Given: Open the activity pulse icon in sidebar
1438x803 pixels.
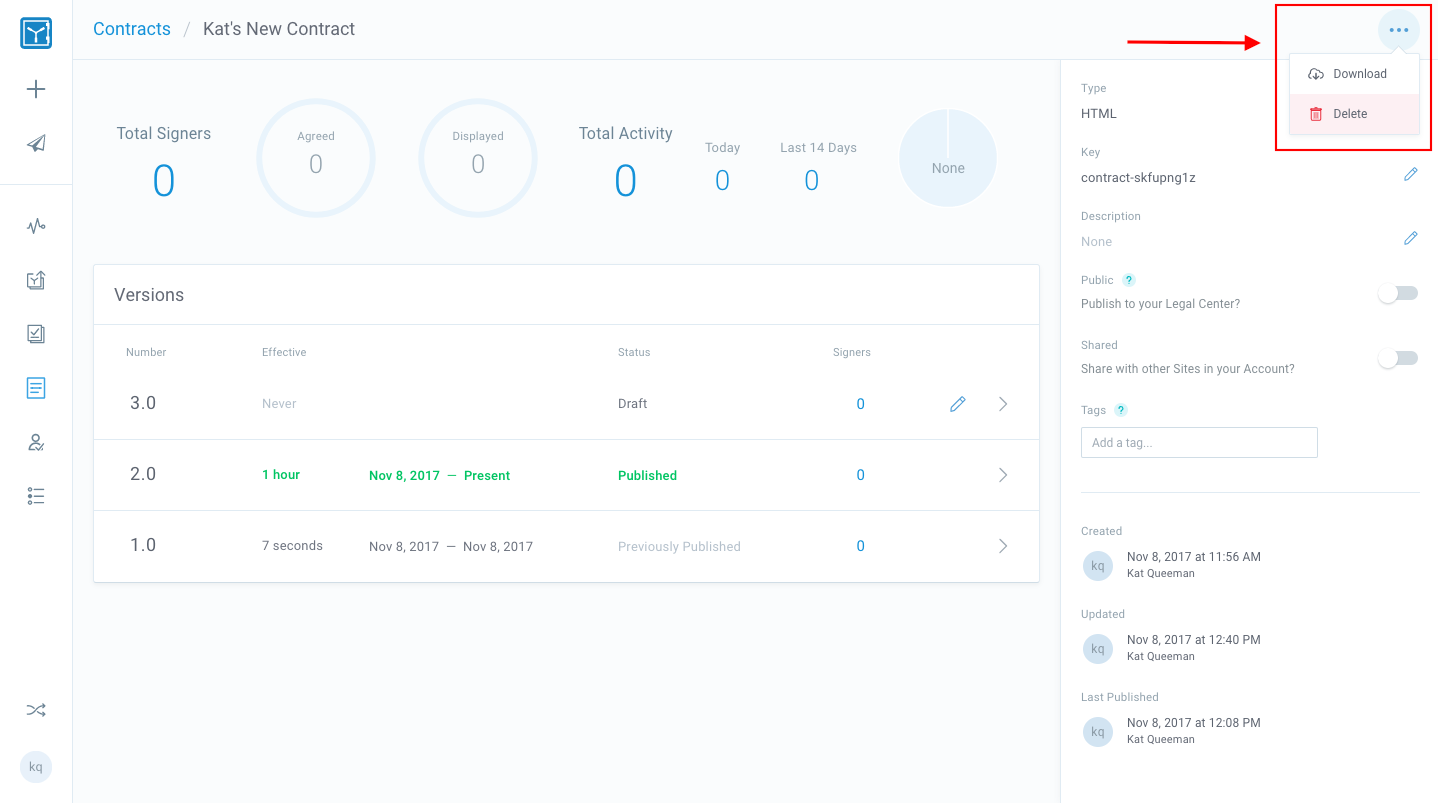Looking at the screenshot, I should (36, 226).
